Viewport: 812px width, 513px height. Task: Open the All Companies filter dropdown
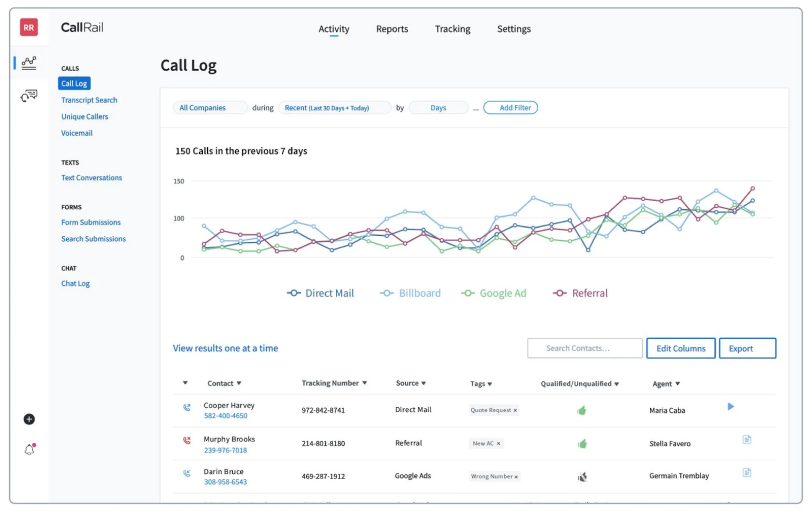click(210, 108)
